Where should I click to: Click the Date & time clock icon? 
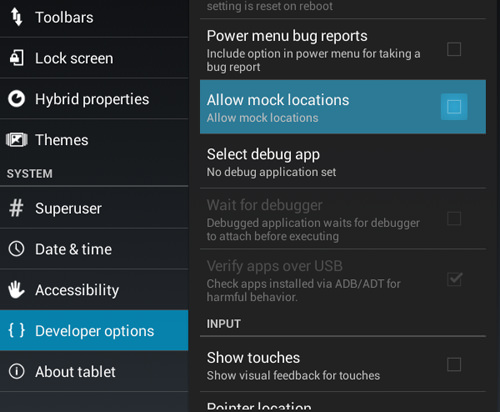click(x=16, y=249)
